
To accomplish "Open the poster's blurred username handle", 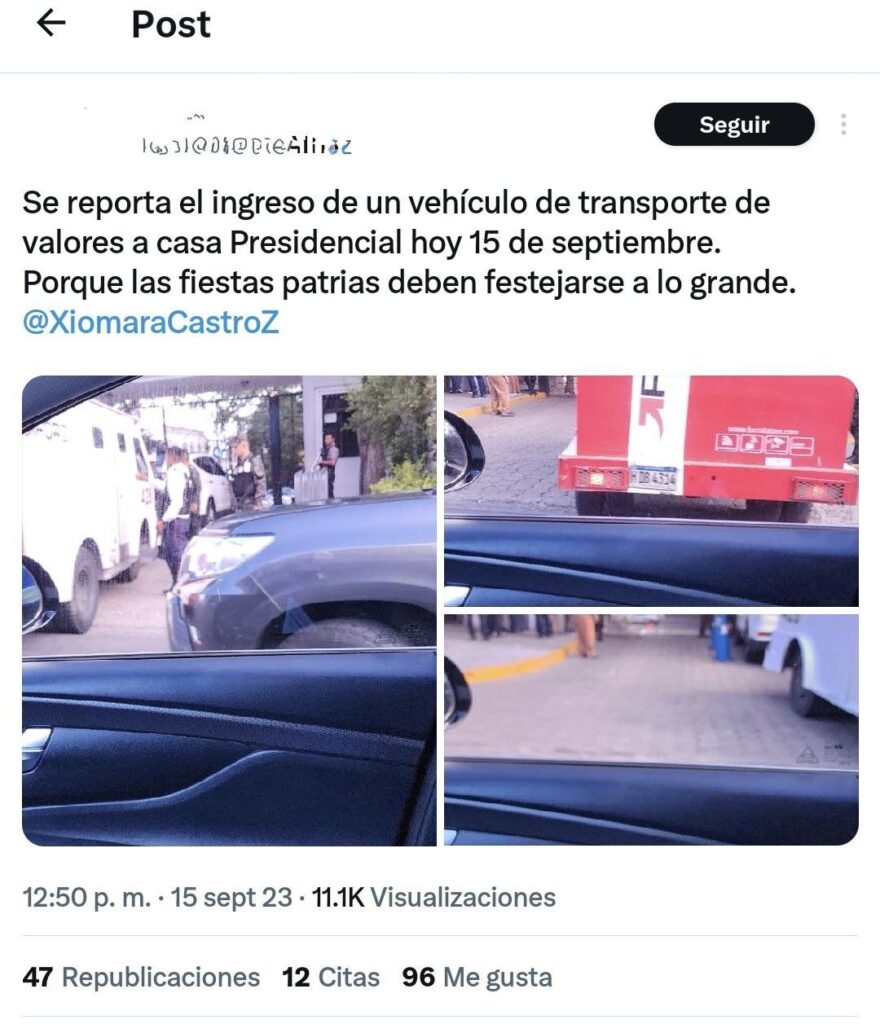I will pyautogui.click(x=247, y=146).
